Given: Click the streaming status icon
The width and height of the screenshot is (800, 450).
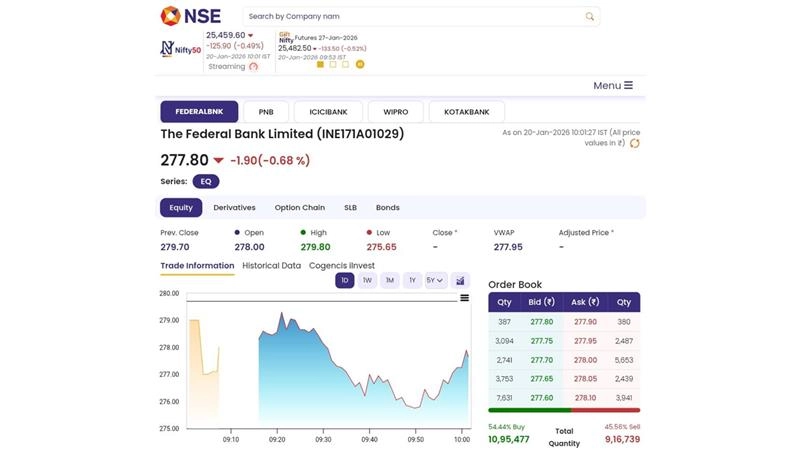Looking at the screenshot, I should (x=253, y=67).
